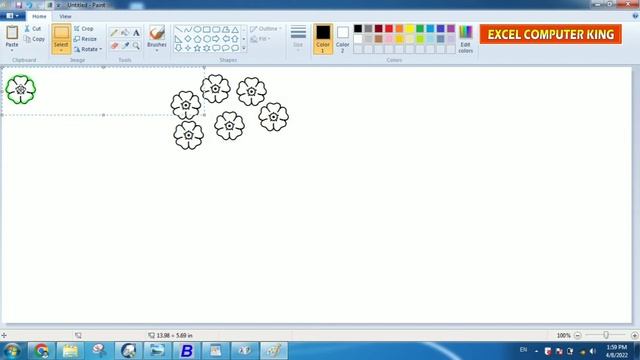Crop the image to selection
640x360 pixels.
click(84, 29)
